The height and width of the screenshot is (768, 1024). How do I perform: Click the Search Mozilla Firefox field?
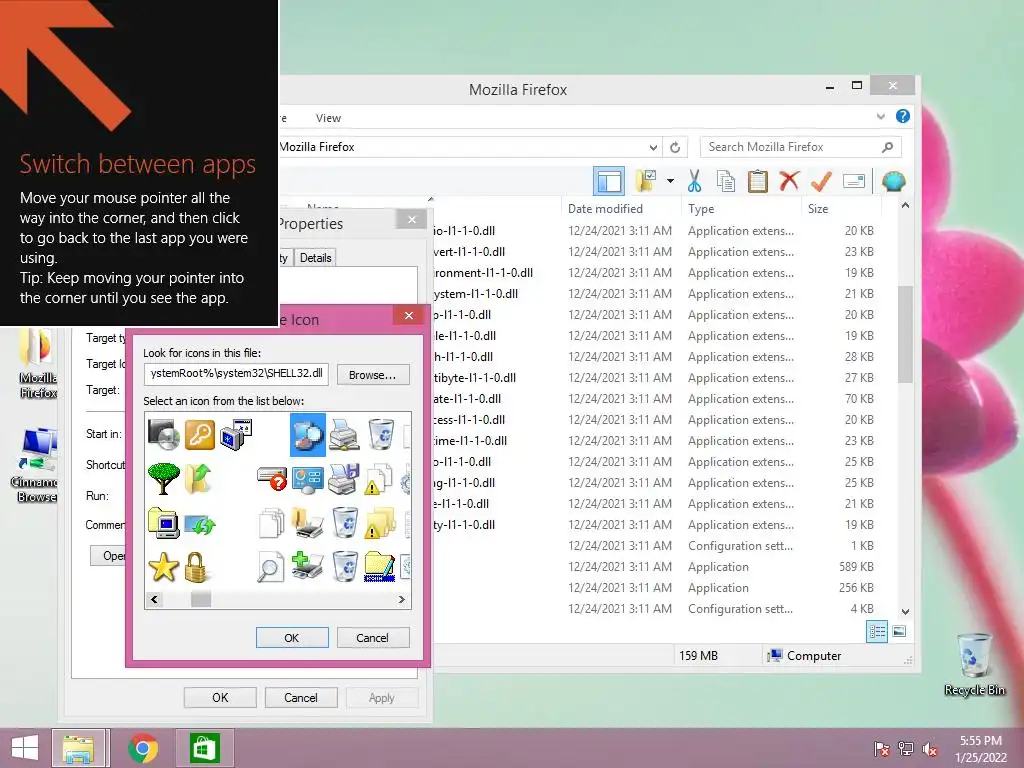tap(801, 147)
